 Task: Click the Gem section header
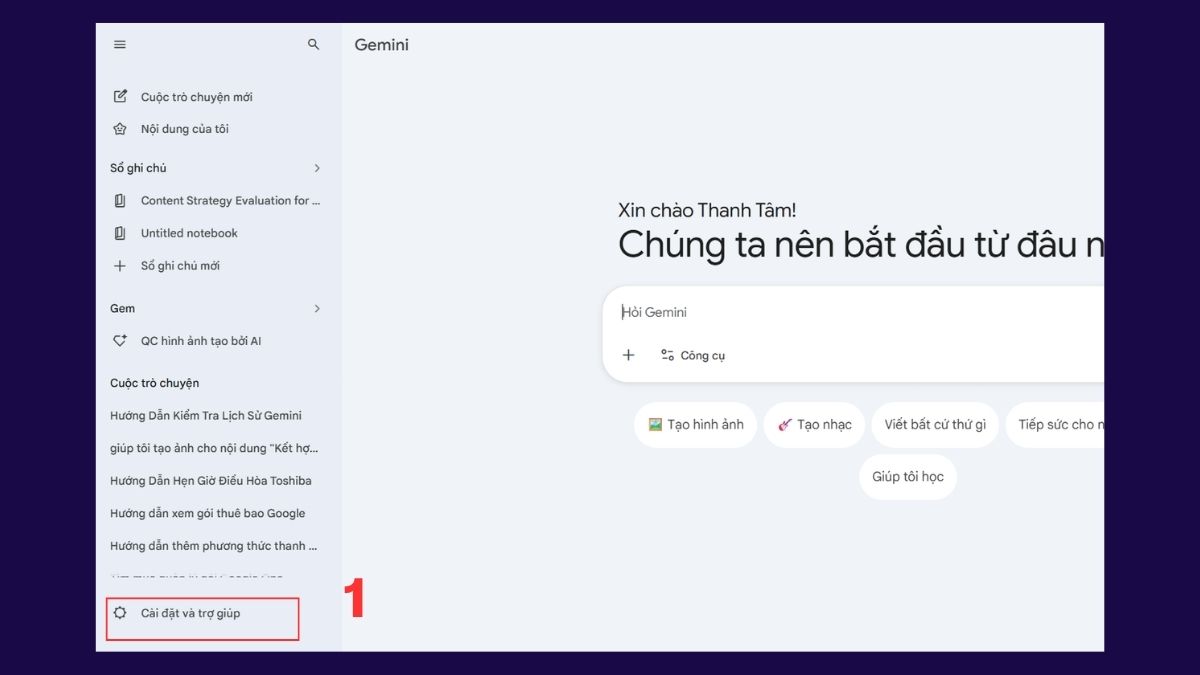122,308
